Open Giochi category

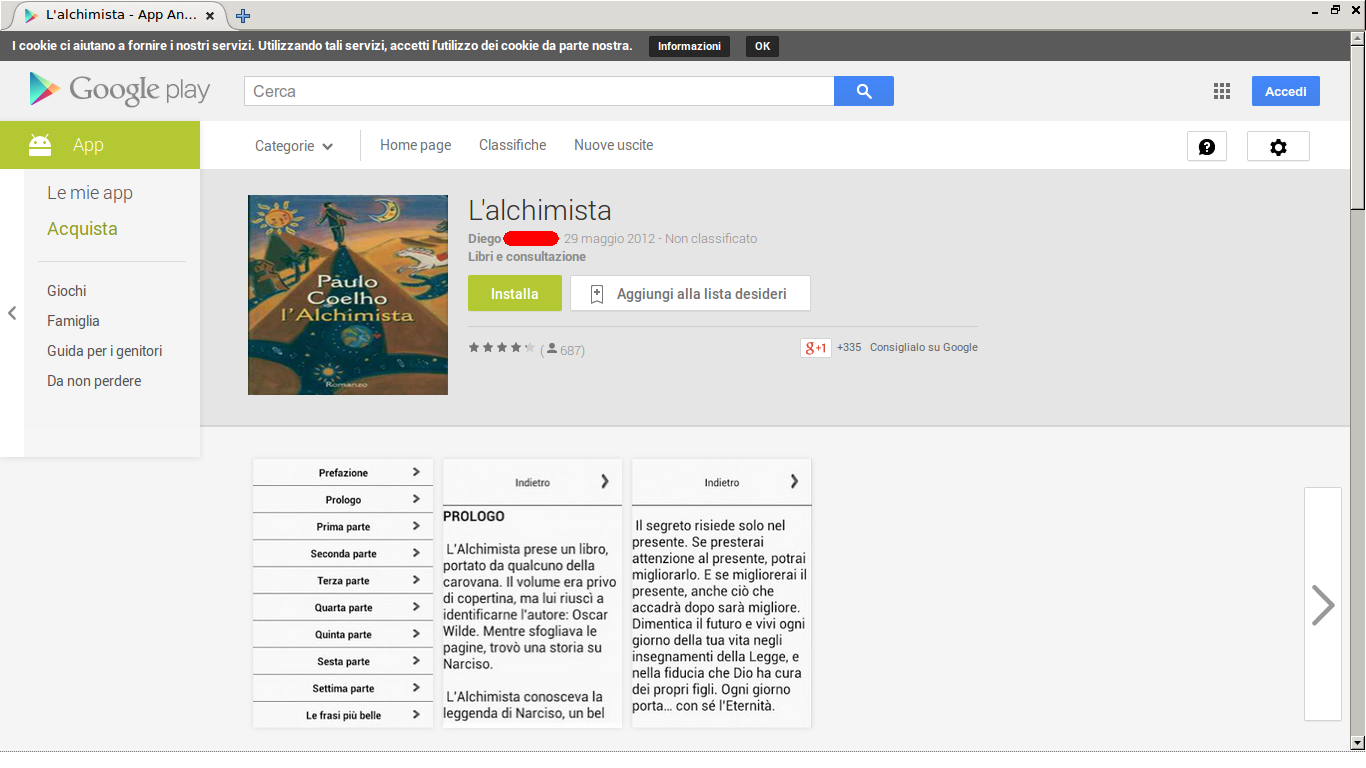(x=67, y=291)
